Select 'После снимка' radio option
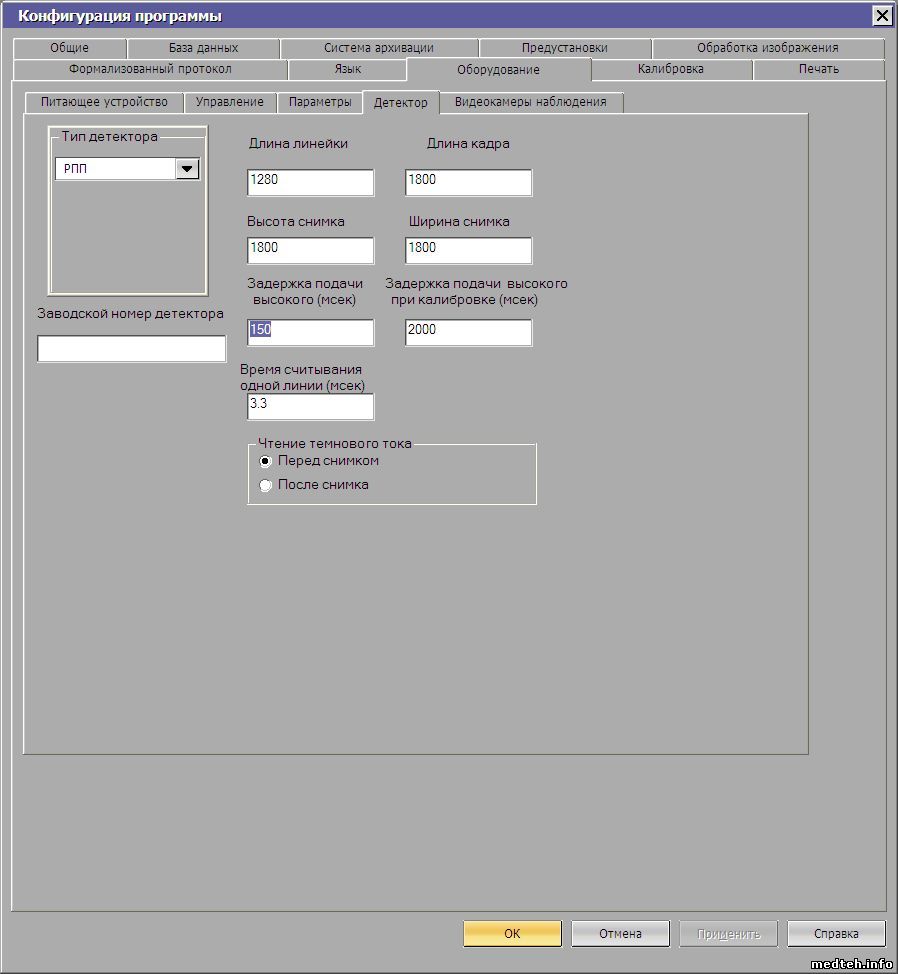Image resolution: width=898 pixels, height=974 pixels. [265, 485]
